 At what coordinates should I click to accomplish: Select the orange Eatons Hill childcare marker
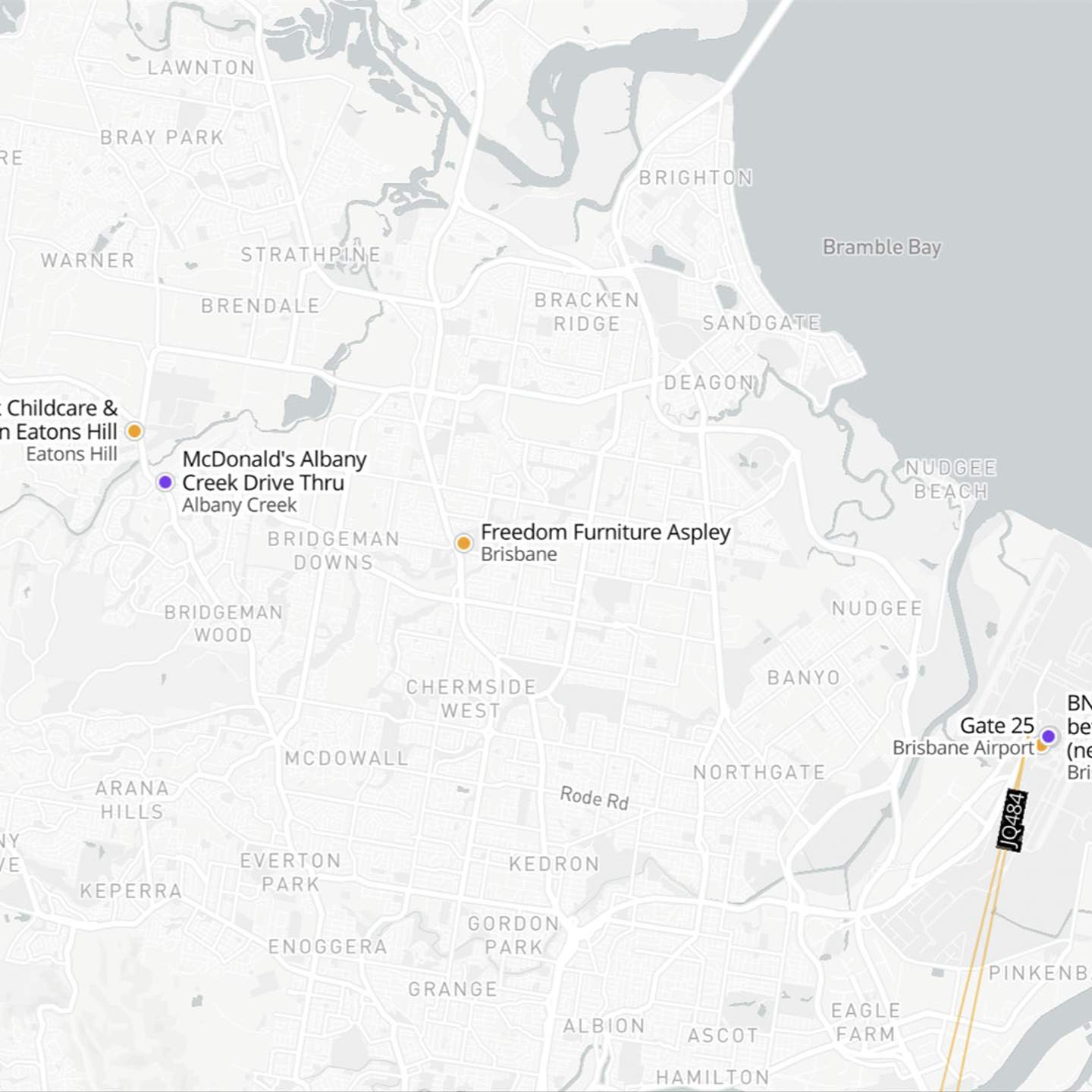[x=133, y=431]
